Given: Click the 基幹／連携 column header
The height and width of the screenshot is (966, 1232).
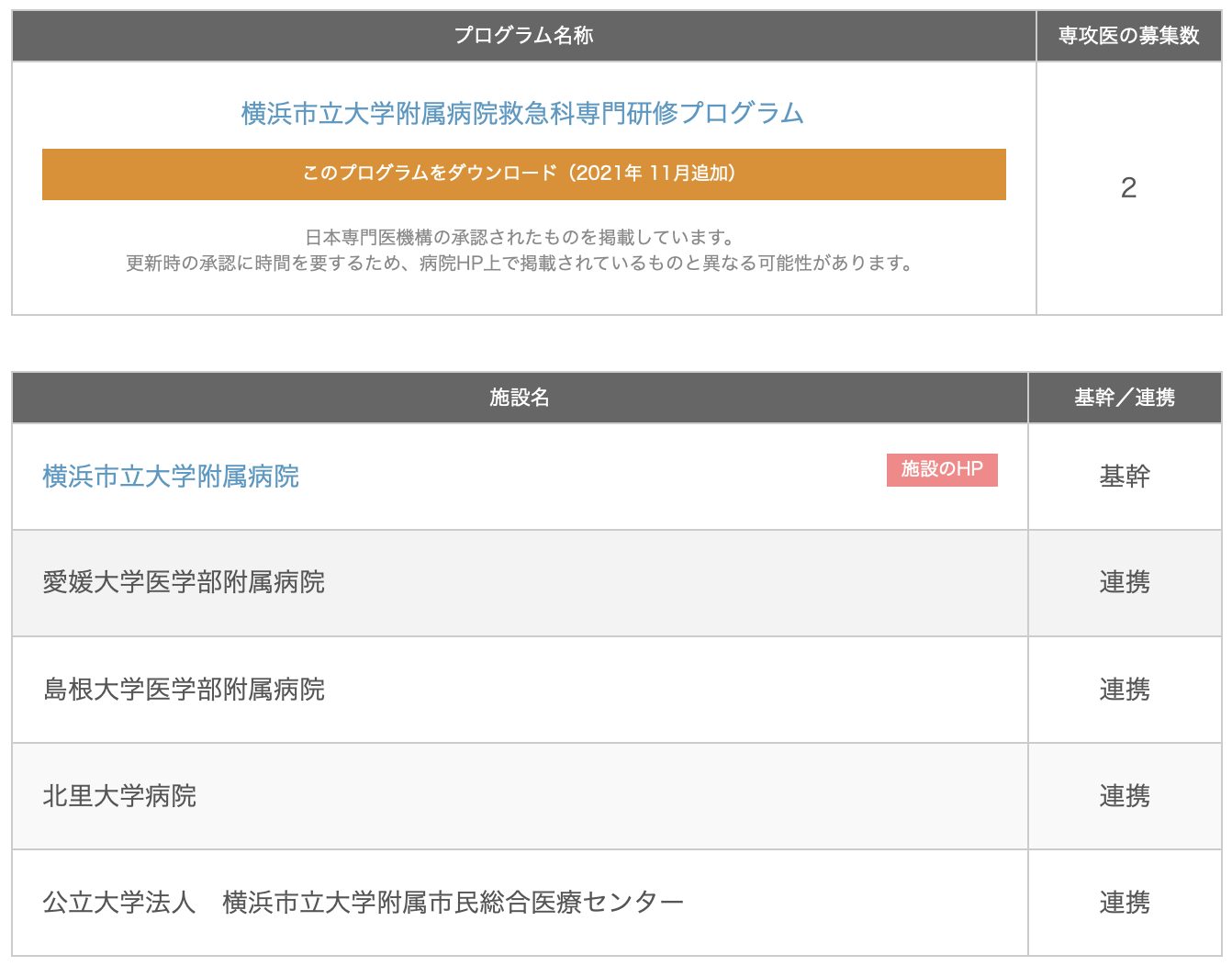Looking at the screenshot, I should (1125, 398).
